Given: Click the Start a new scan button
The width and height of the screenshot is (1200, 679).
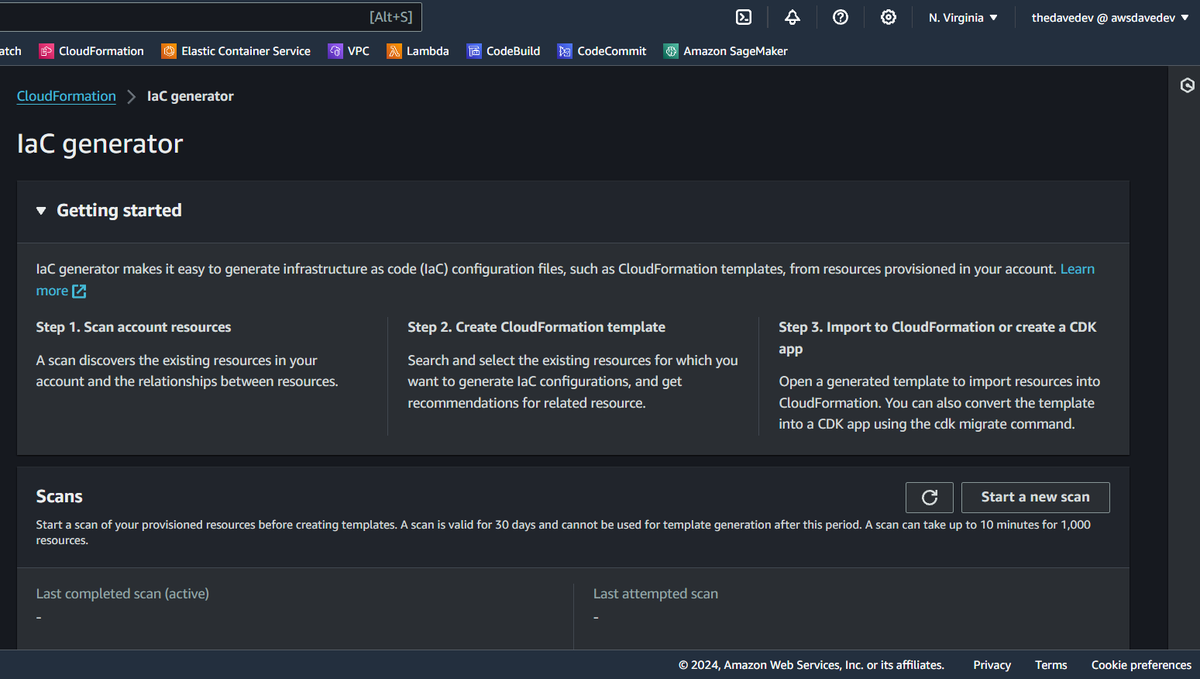Looking at the screenshot, I should [1035, 497].
